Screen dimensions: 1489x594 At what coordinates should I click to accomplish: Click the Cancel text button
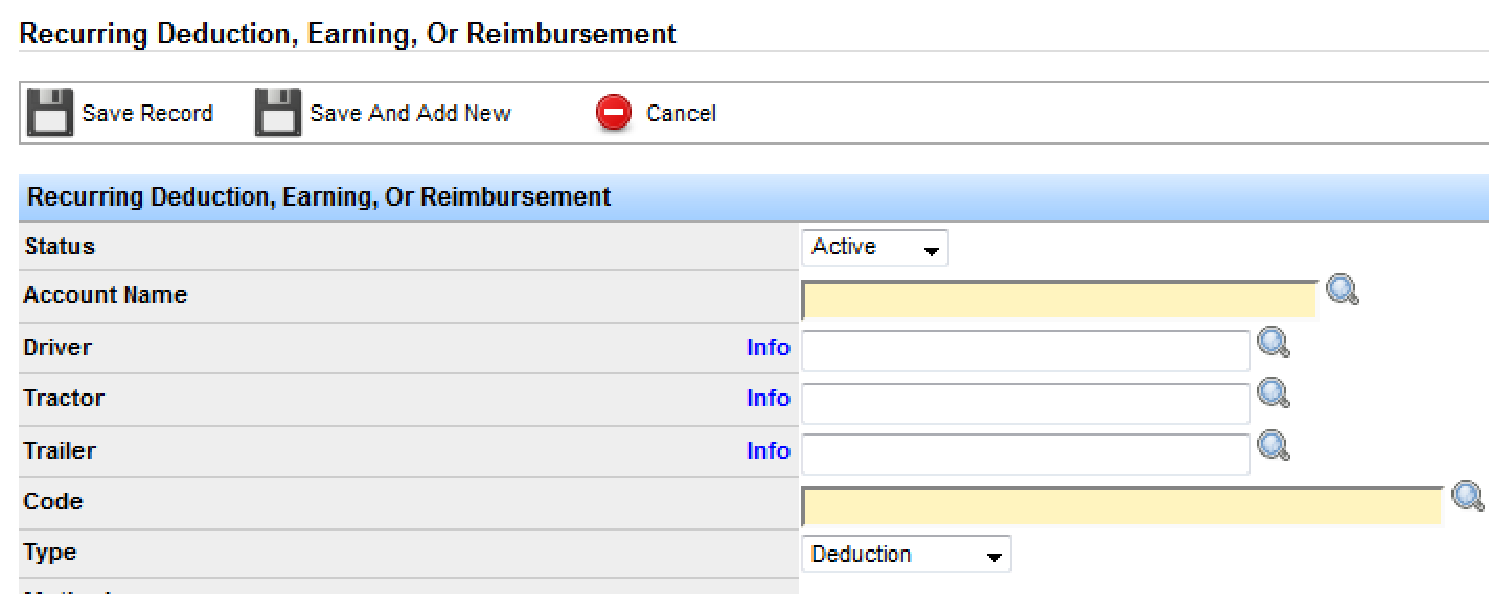click(x=681, y=114)
